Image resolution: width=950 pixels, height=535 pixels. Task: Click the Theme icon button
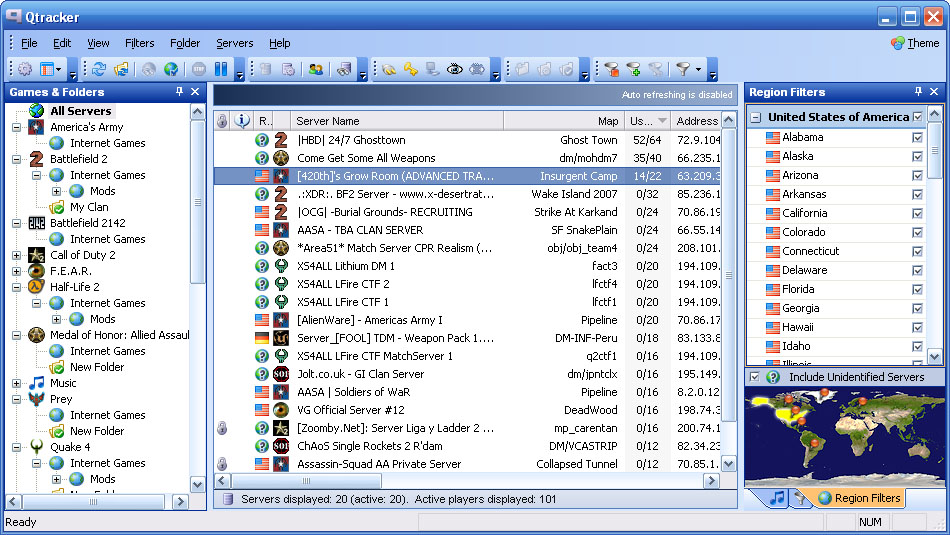[x=915, y=43]
